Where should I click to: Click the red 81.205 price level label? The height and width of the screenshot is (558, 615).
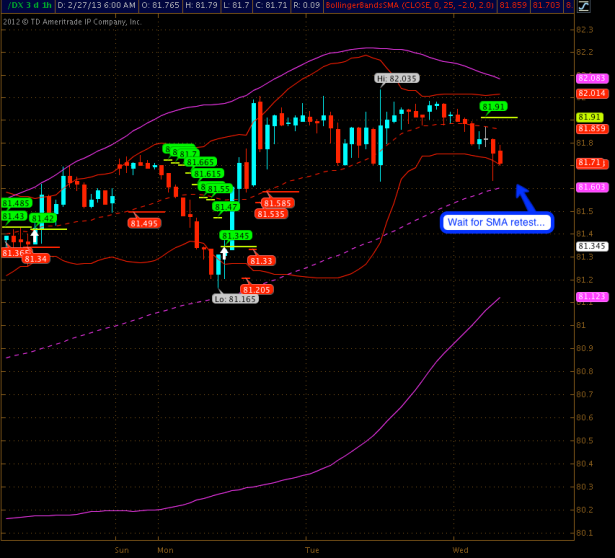[256, 289]
